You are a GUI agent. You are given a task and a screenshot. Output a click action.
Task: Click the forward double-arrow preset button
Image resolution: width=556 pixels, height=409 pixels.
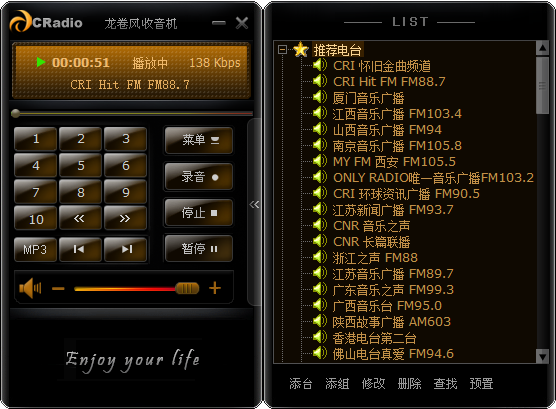point(125,218)
